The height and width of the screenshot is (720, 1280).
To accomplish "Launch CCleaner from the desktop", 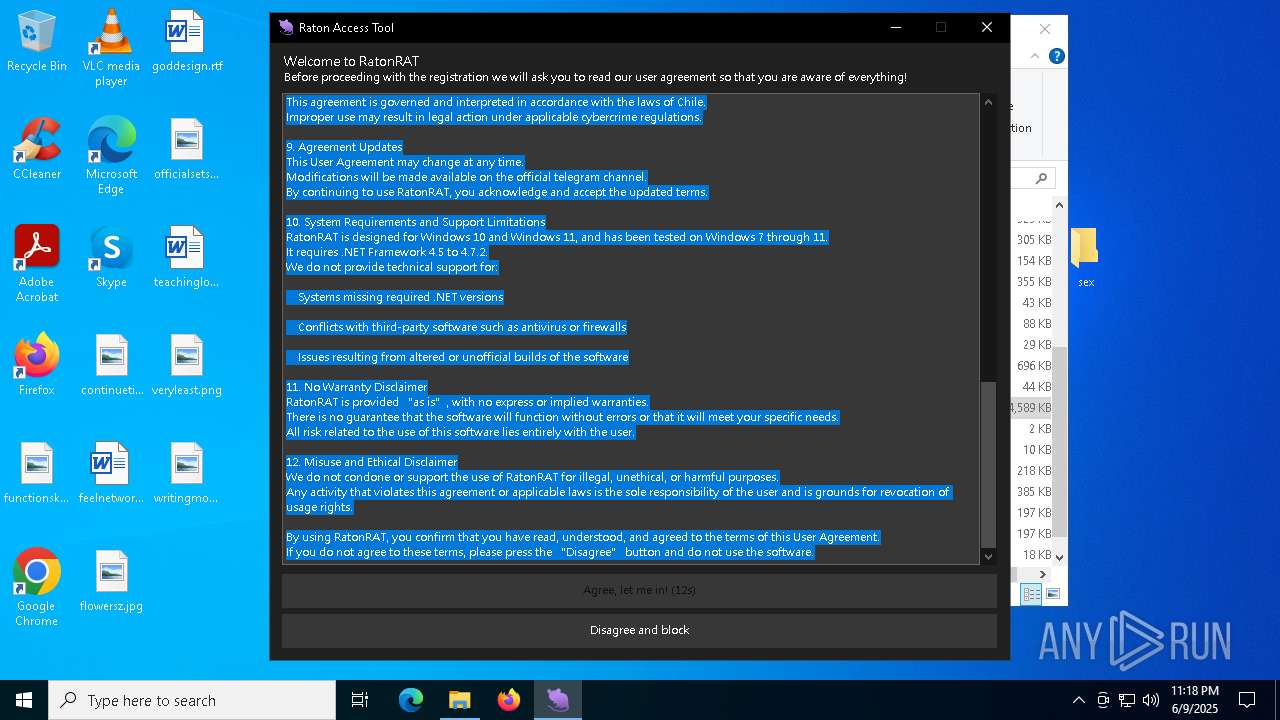I will (37, 150).
